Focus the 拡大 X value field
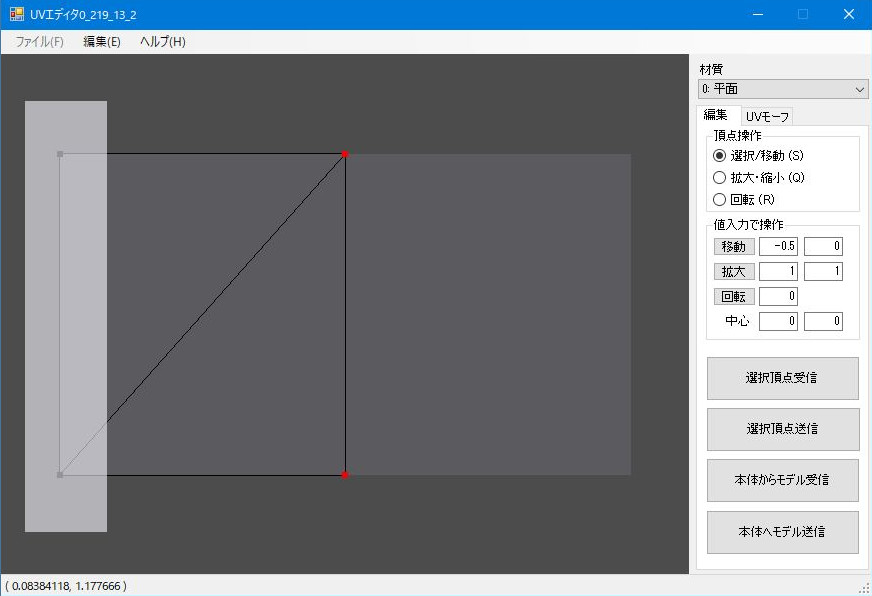This screenshot has width=872, height=596. [778, 271]
